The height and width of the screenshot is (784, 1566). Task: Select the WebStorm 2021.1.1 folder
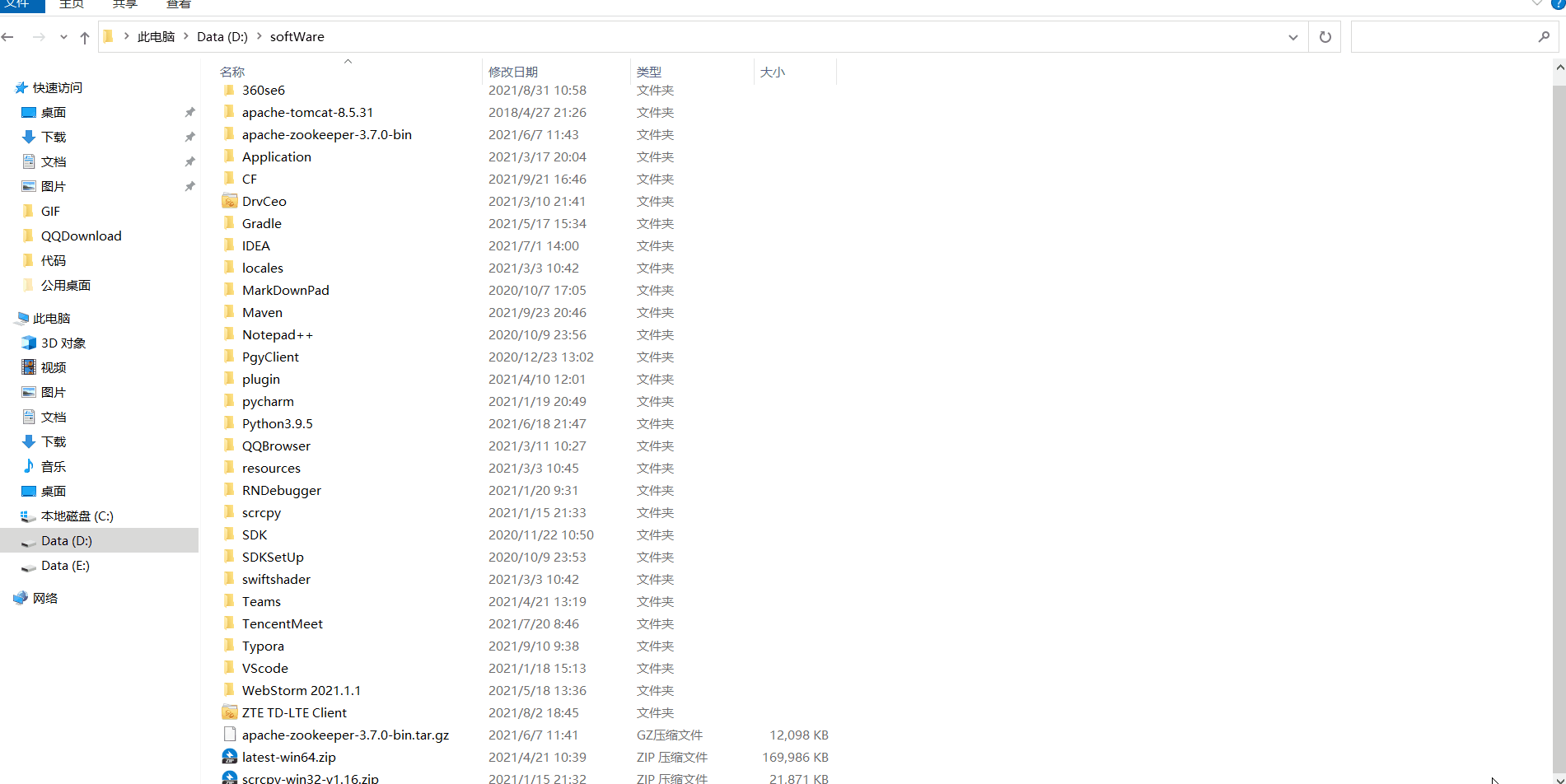tap(302, 691)
